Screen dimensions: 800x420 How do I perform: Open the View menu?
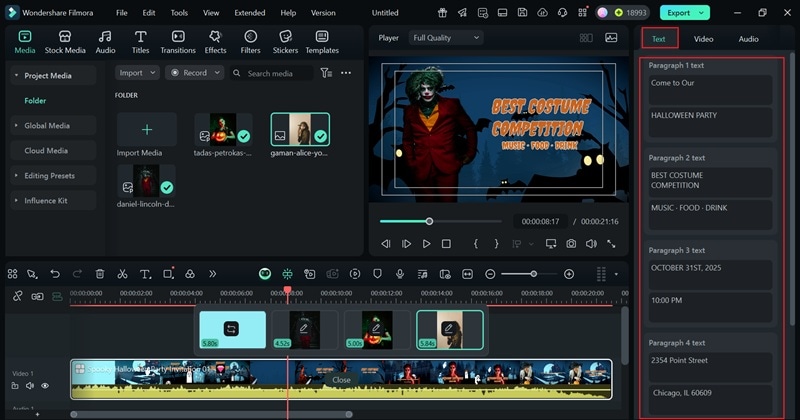tap(211, 13)
